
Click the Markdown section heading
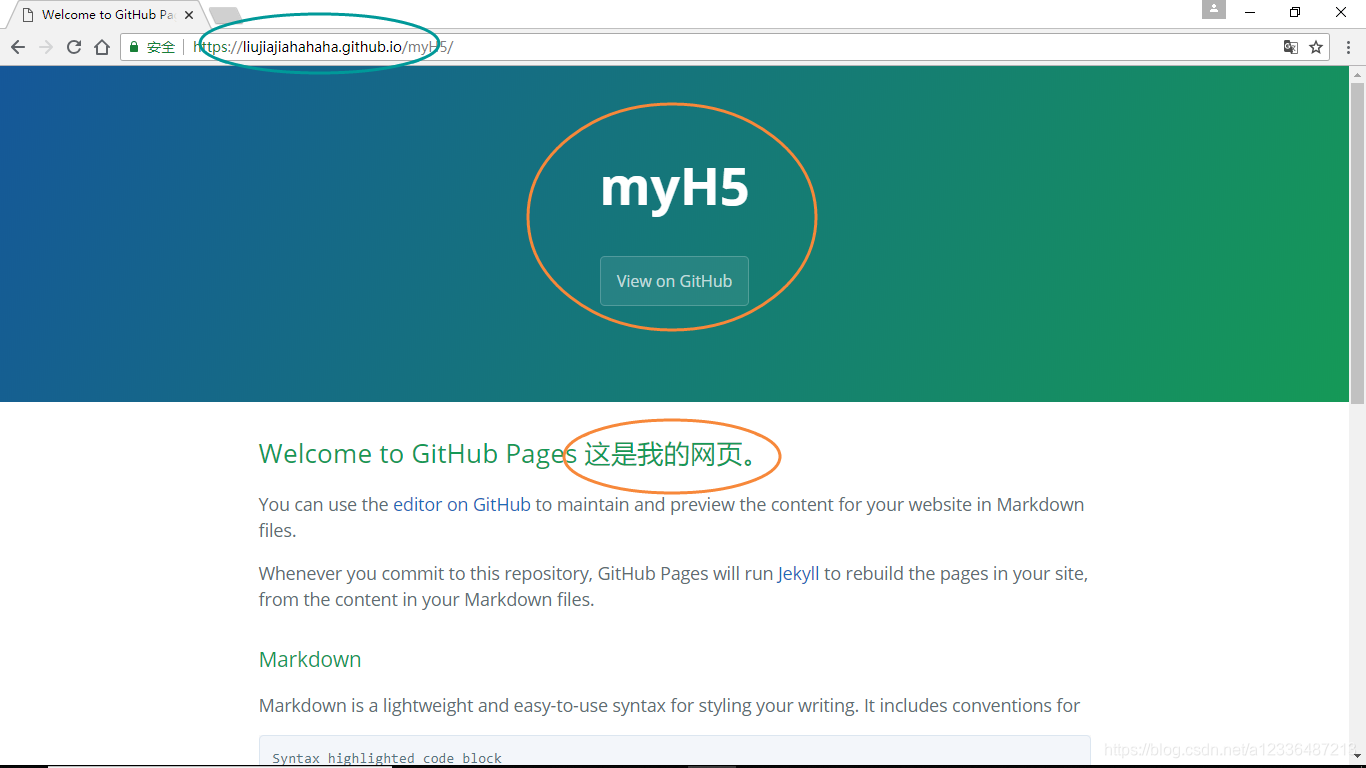point(310,660)
